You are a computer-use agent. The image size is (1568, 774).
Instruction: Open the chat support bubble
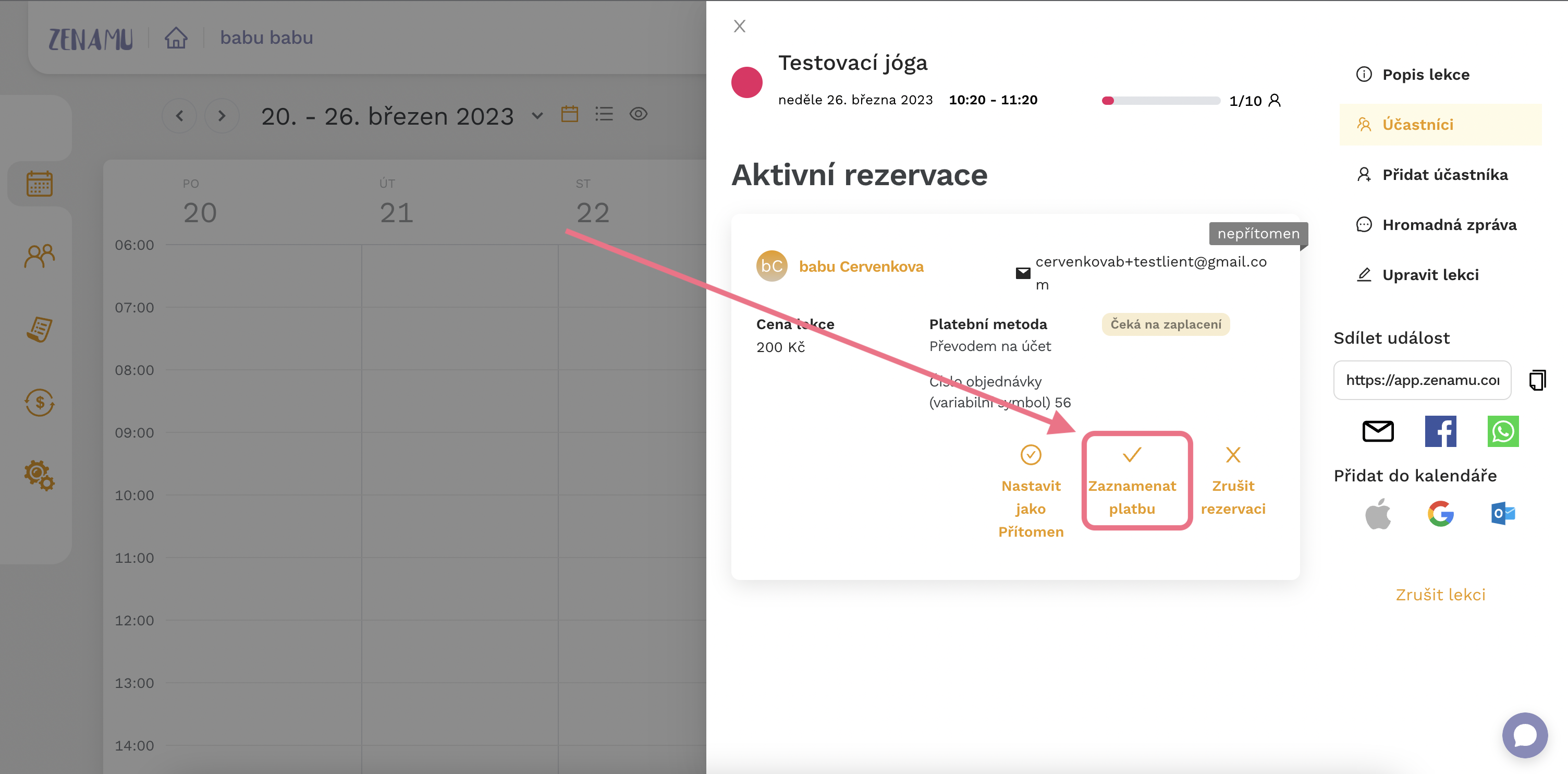(1525, 735)
